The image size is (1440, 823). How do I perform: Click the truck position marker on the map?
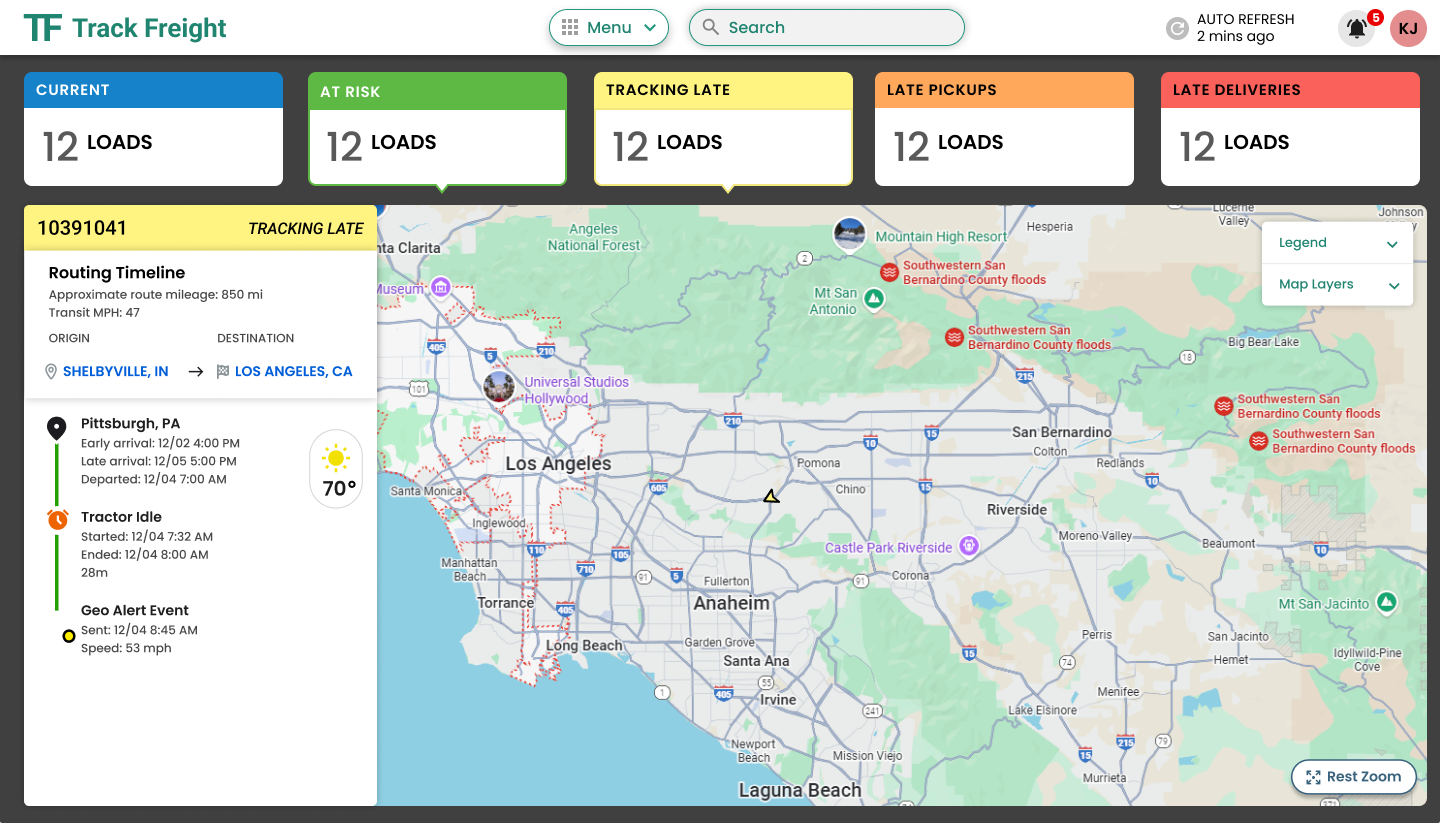(x=770, y=494)
